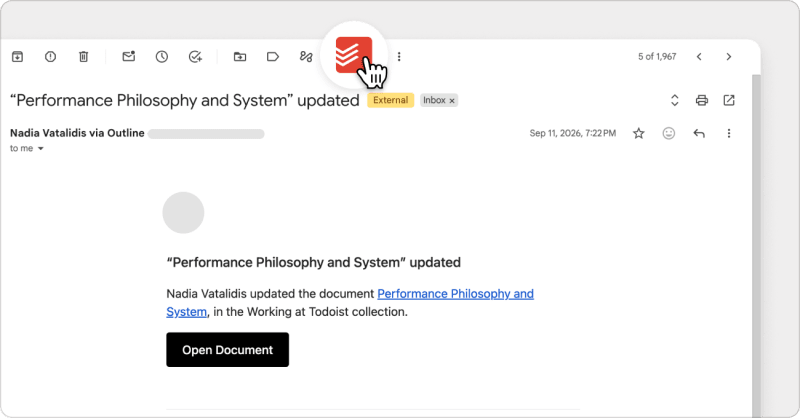Viewport: 800px width, 418px height.
Task: Archive this email
Action: (17, 57)
